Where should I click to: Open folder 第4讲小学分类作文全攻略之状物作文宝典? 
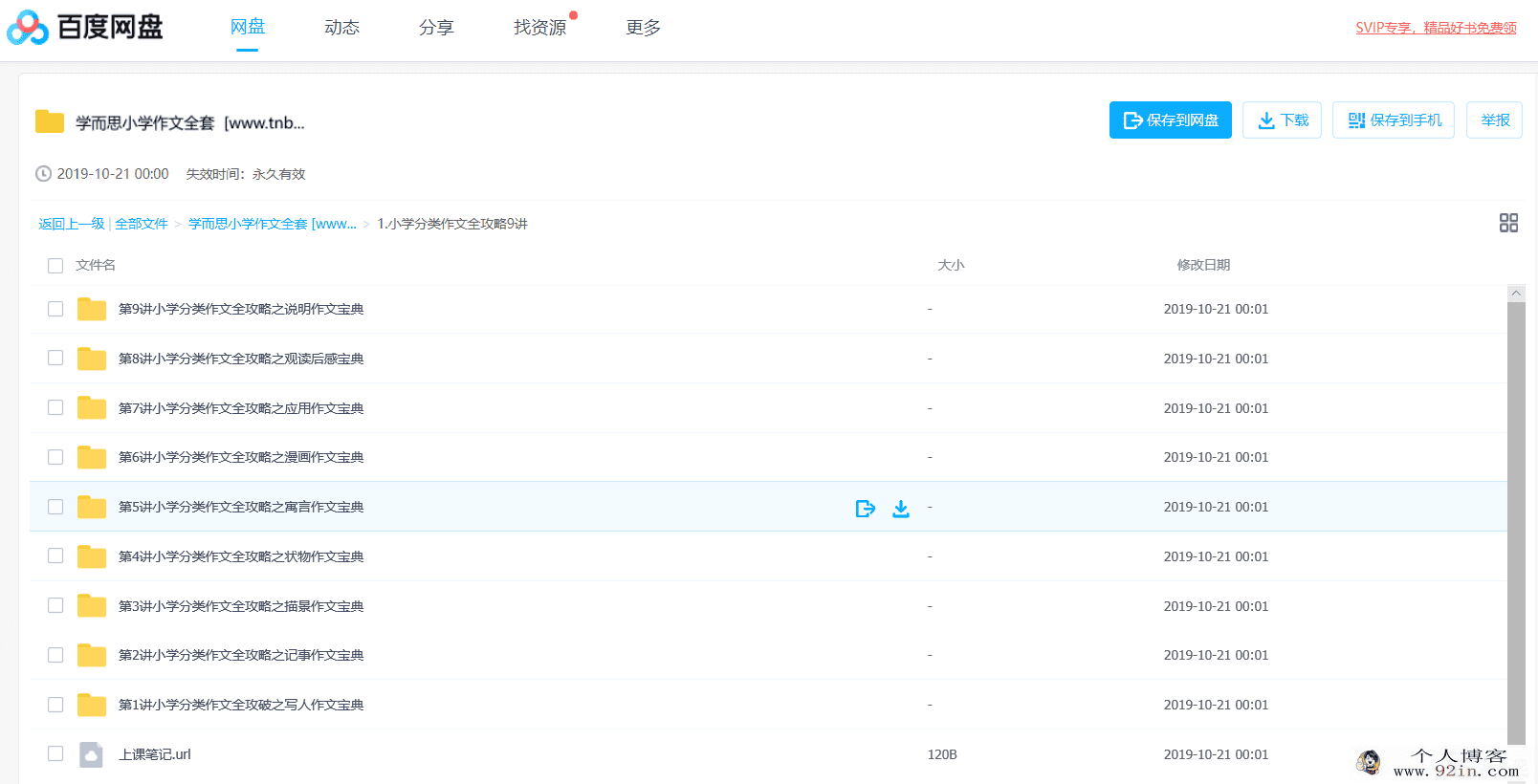point(241,556)
